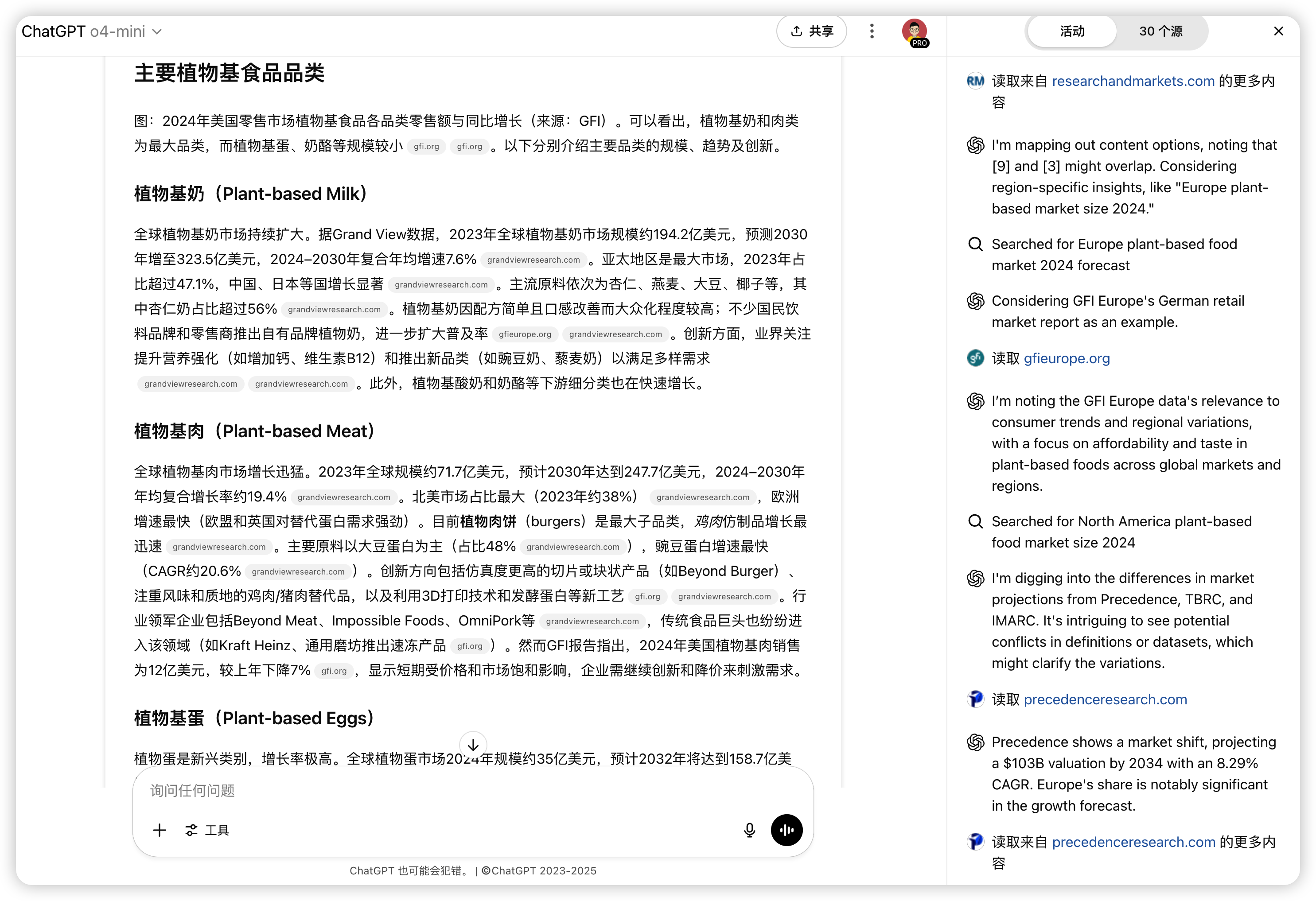The width and height of the screenshot is (1316, 901).
Task: Open grandviewresearch.com citation after 约19.4%
Action: coord(344,497)
